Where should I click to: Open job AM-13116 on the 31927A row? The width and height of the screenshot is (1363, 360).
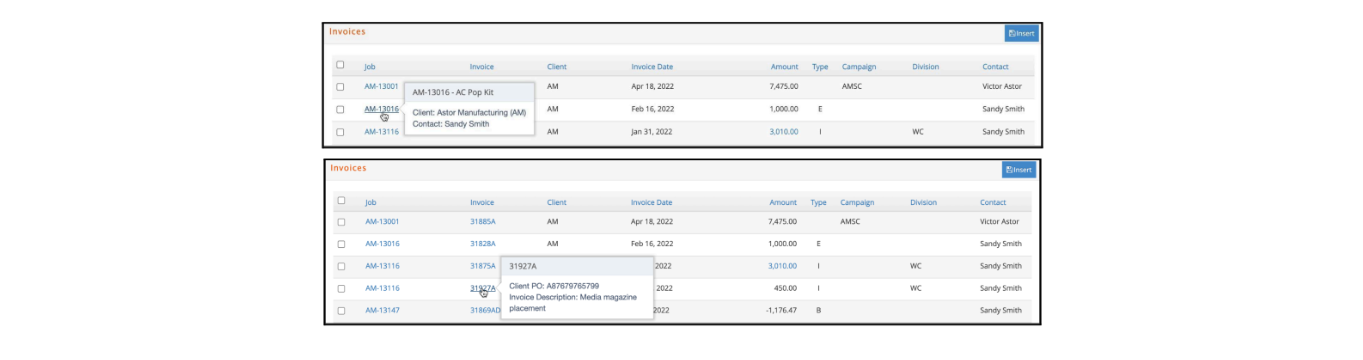point(382,288)
